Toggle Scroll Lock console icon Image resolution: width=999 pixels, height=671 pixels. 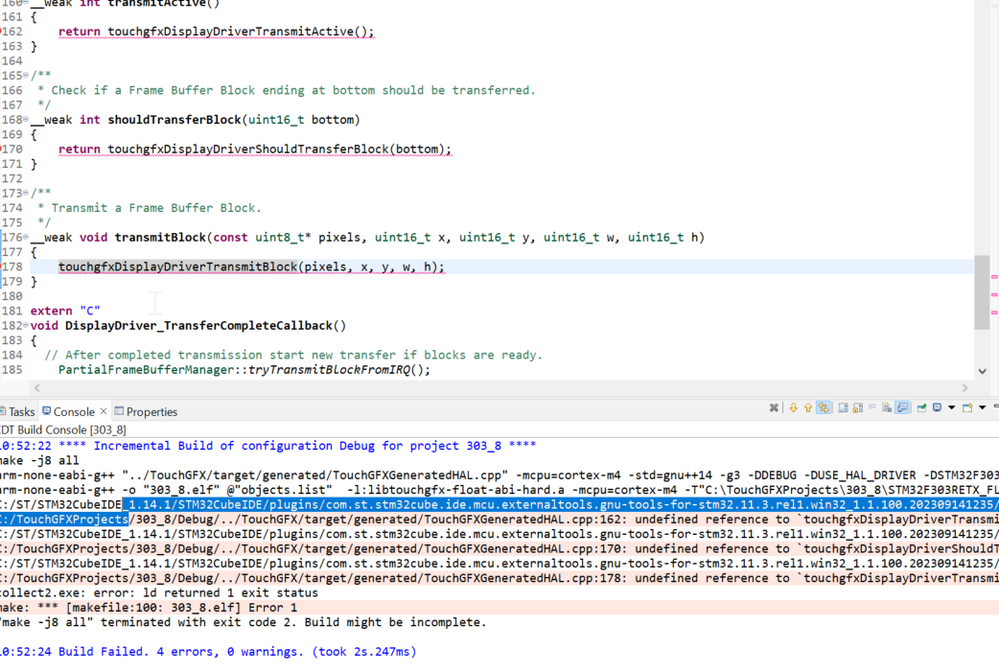tap(858, 408)
